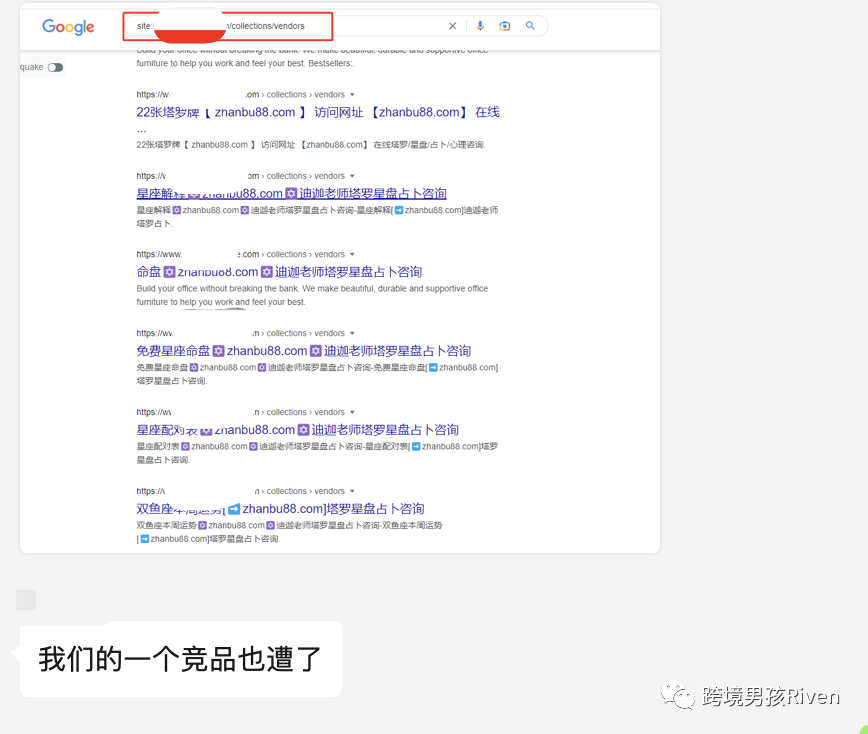
Task: Start voice search with the microphone icon
Action: [480, 26]
